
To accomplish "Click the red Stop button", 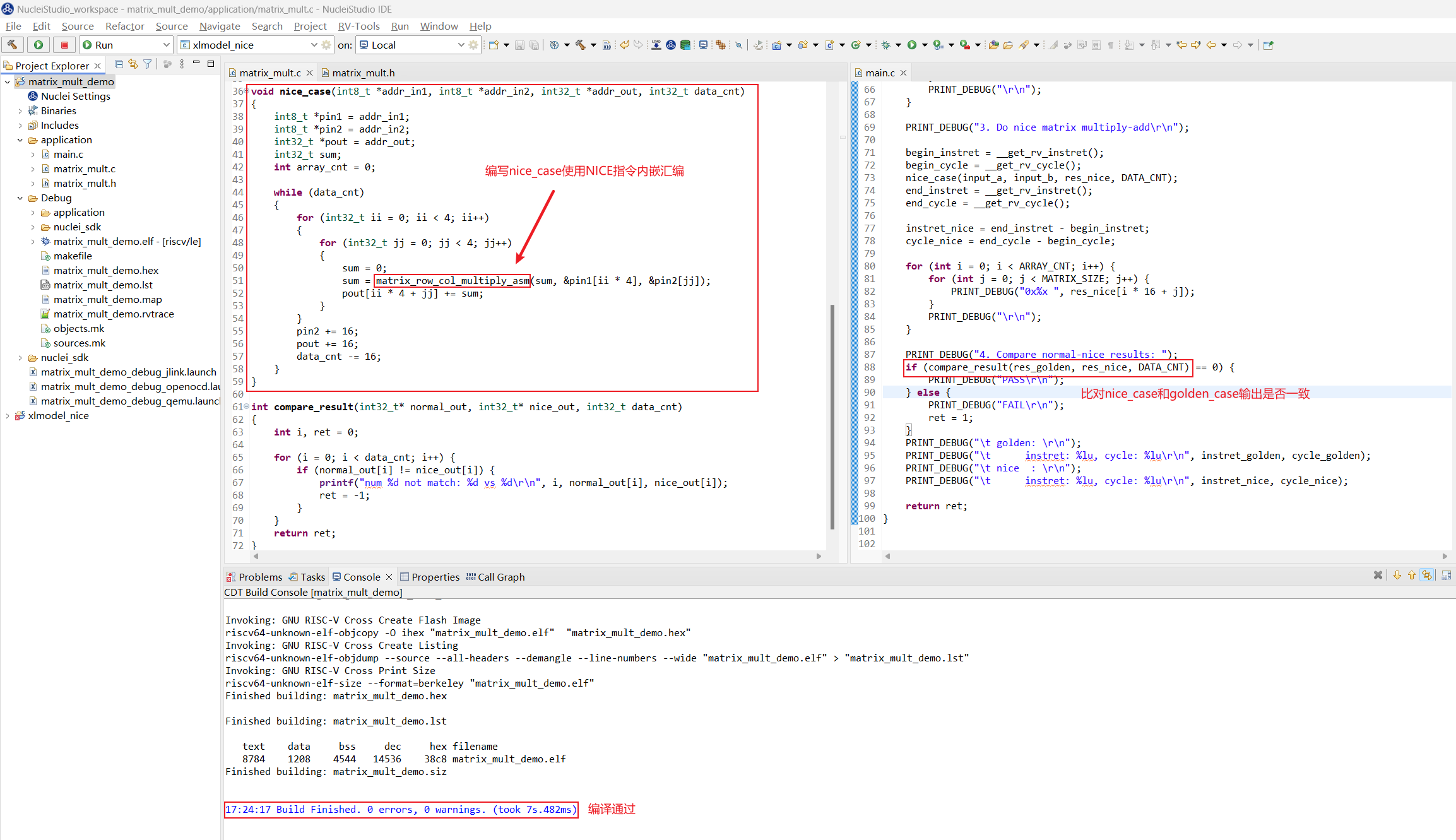I will pos(64,45).
